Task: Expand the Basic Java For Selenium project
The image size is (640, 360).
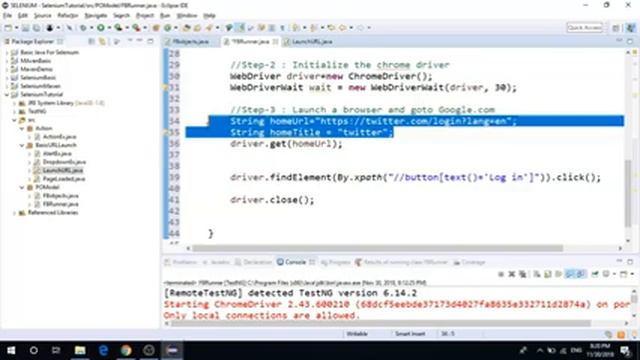Action: pos(7,52)
